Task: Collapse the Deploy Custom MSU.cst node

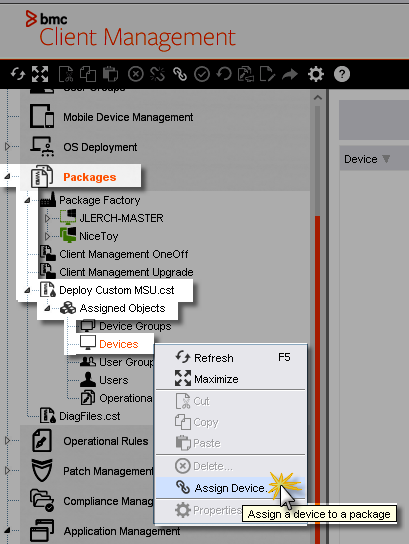Action: (x=27, y=290)
